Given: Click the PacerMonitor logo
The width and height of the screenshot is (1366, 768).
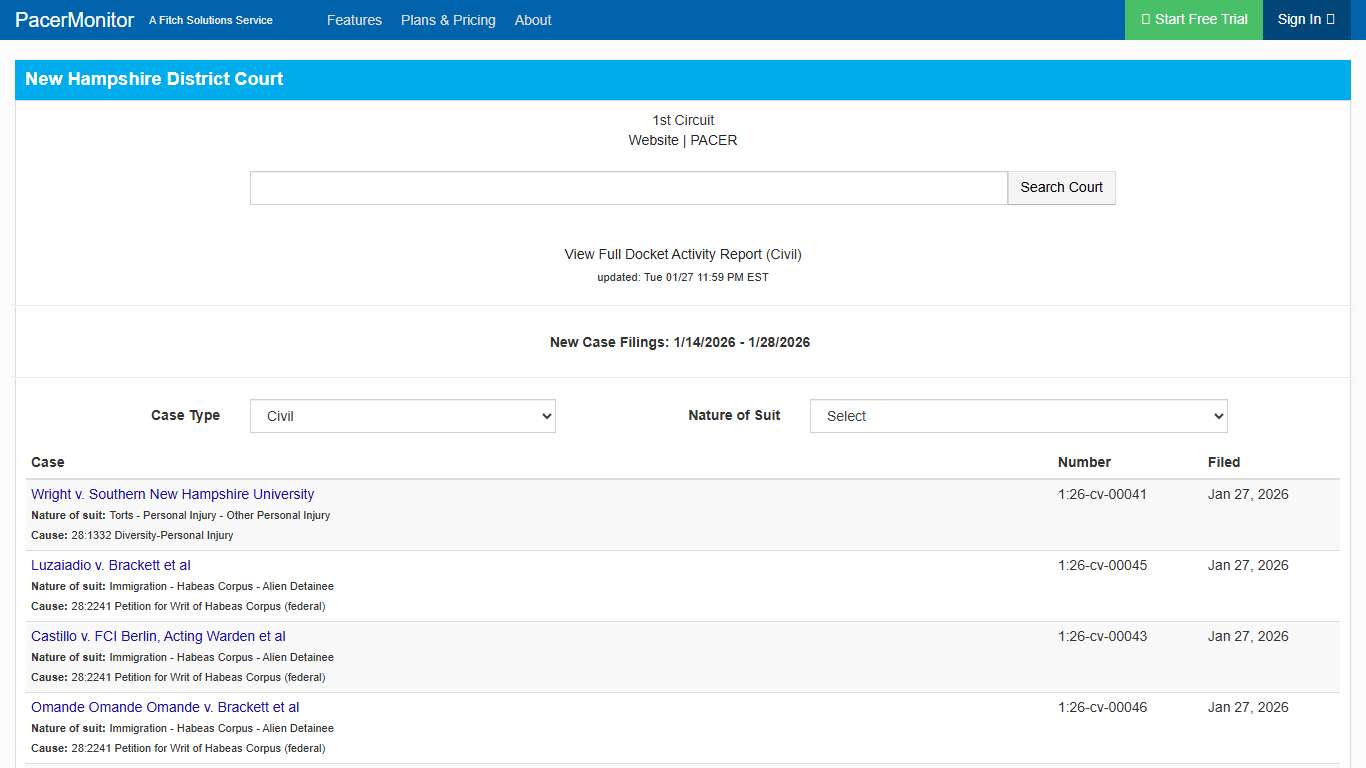Looking at the screenshot, I should tap(74, 19).
